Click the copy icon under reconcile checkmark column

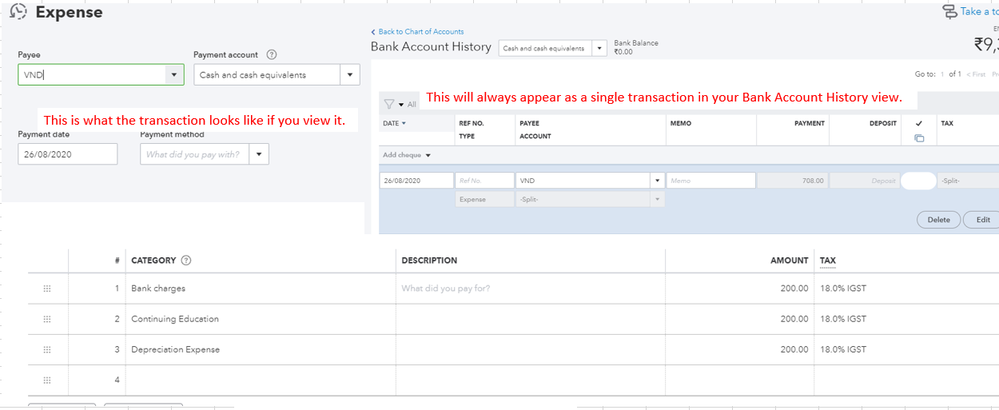[x=919, y=137]
